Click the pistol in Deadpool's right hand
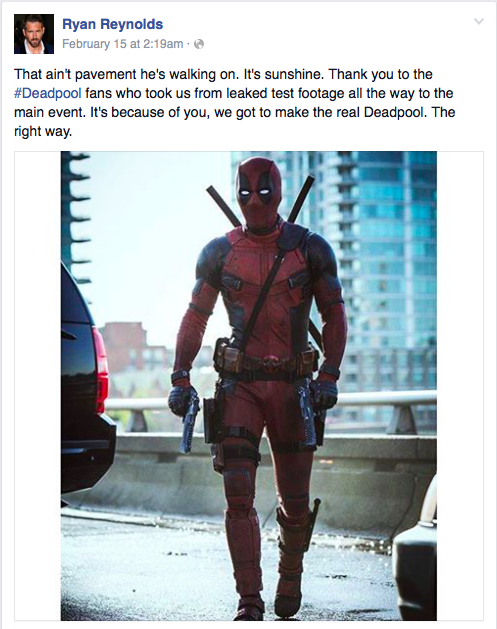 click(190, 421)
